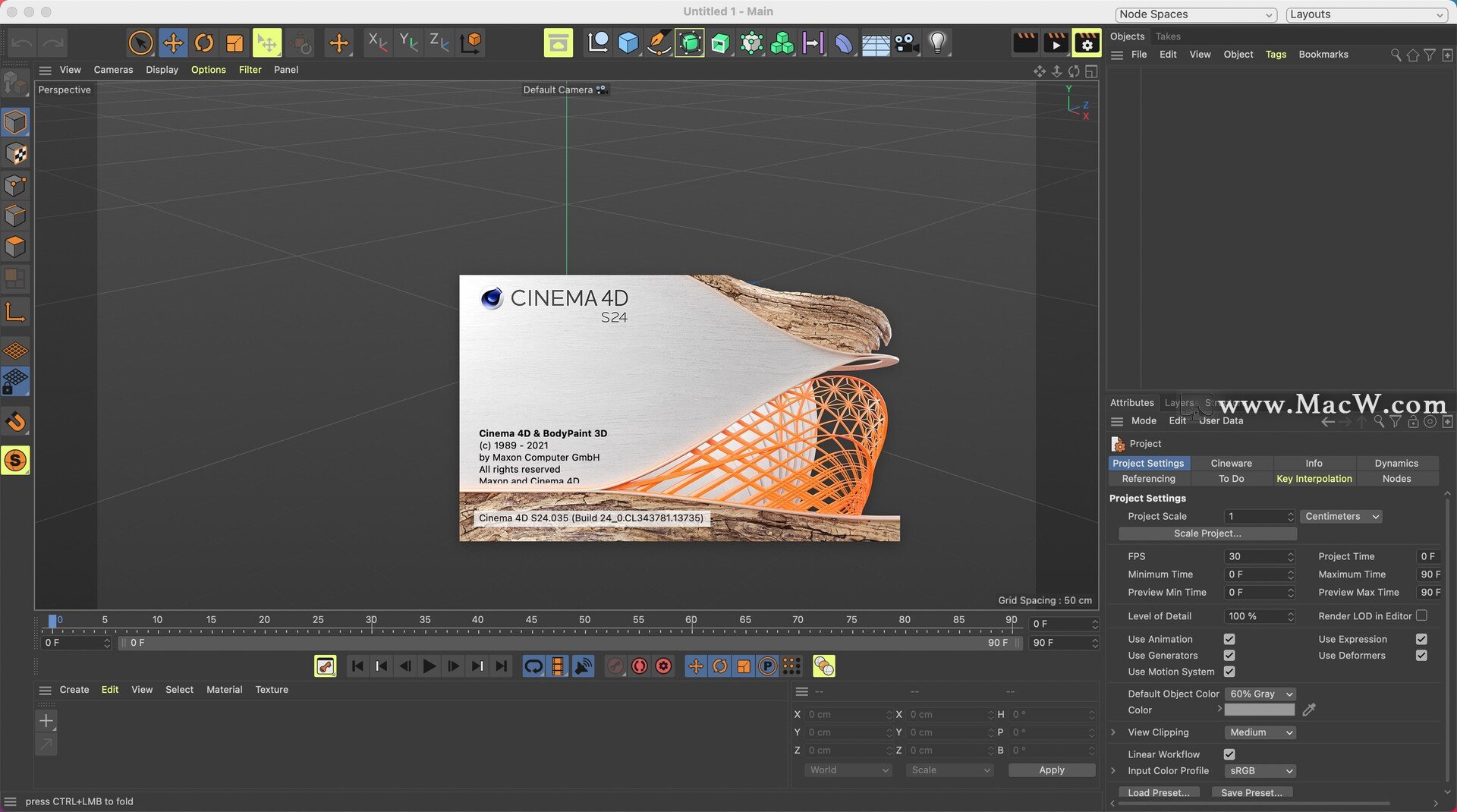This screenshot has width=1457, height=812.
Task: Toggle the Render LOD in Editor checkbox
Action: point(1421,615)
